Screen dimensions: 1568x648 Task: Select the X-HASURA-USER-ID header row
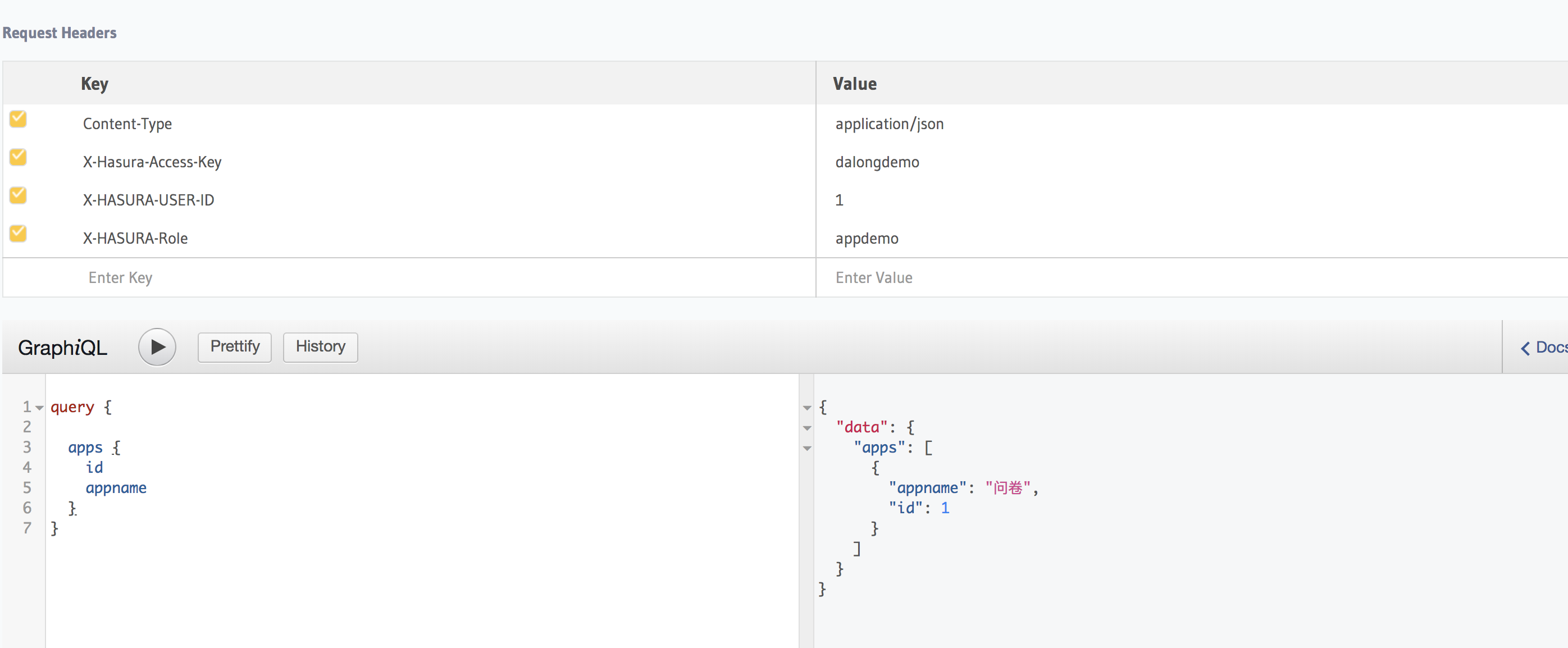tap(400, 200)
